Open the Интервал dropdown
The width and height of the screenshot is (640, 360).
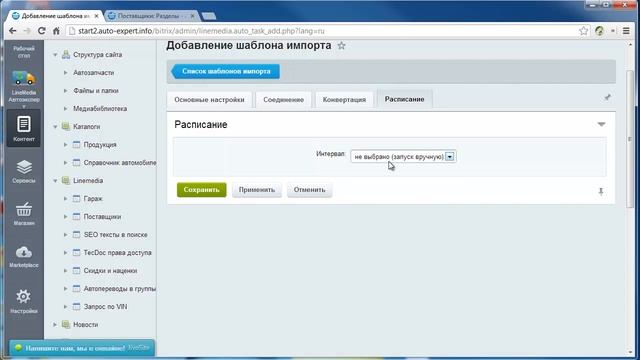403,156
